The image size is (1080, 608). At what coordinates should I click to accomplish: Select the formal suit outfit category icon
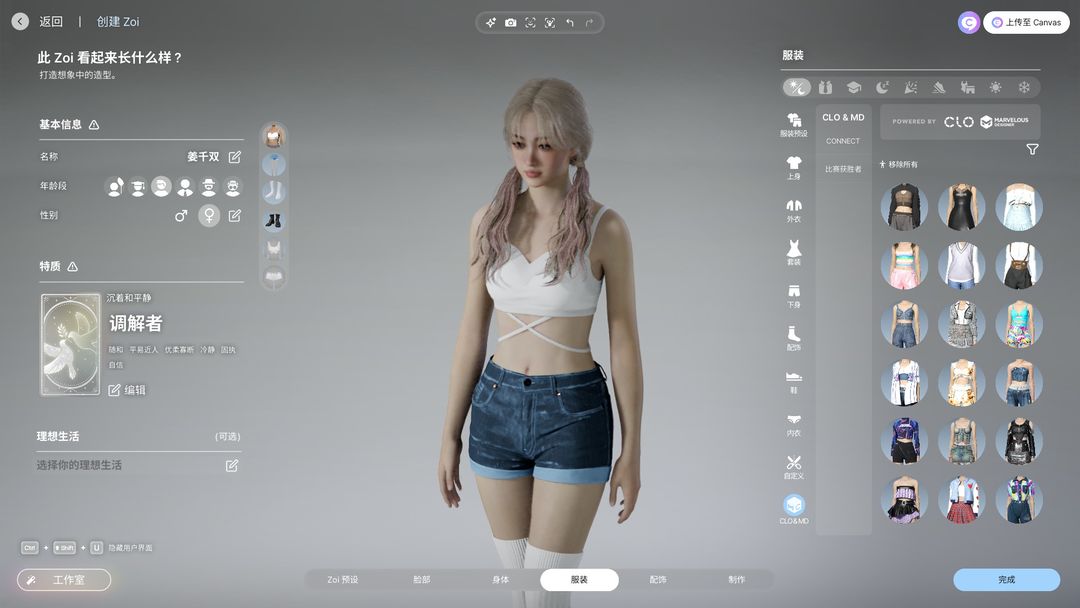click(825, 87)
